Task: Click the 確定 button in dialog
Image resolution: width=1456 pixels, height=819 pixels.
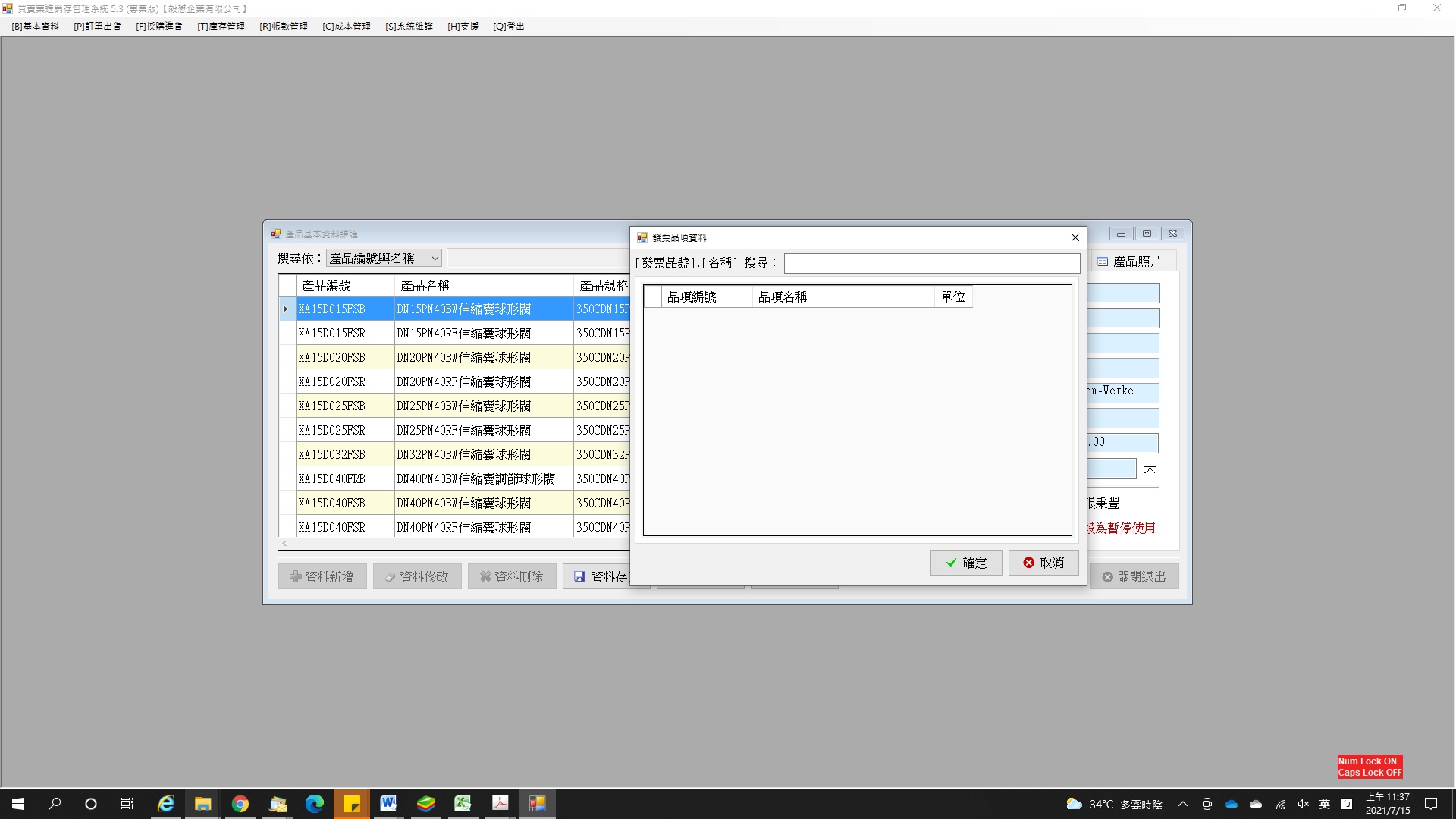Action: [x=966, y=562]
